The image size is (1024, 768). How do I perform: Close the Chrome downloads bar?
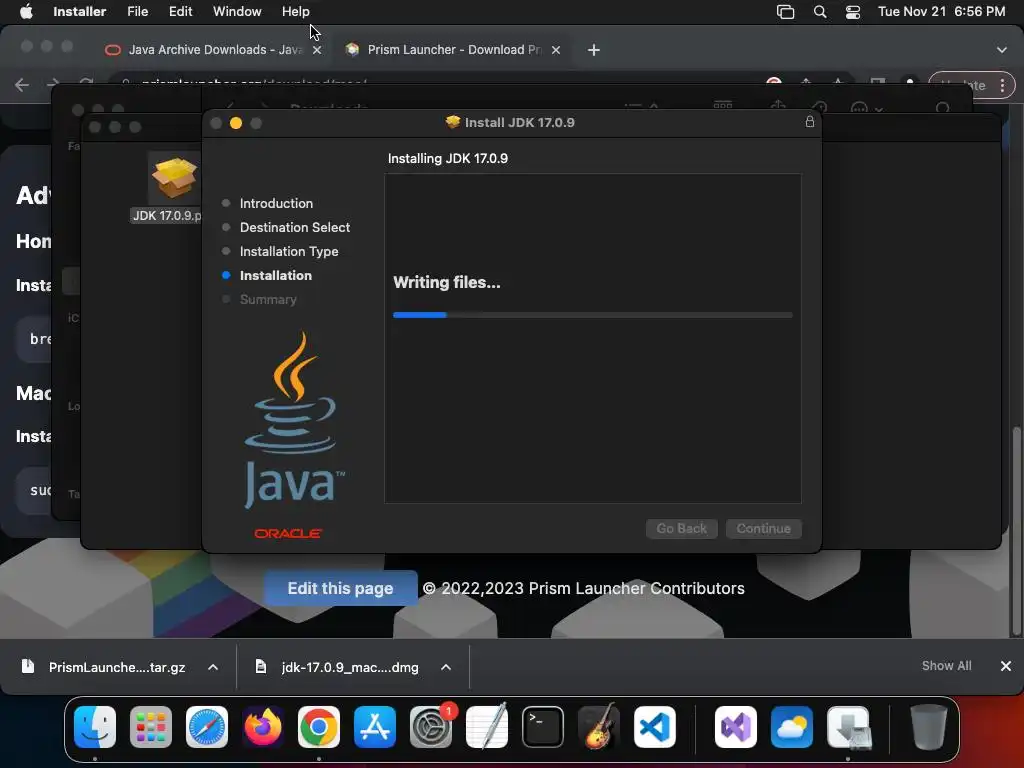point(1006,666)
